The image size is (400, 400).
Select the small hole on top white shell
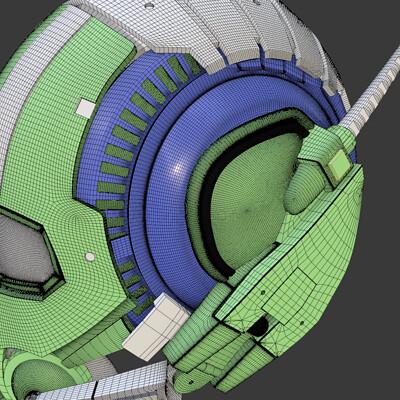point(150,5)
